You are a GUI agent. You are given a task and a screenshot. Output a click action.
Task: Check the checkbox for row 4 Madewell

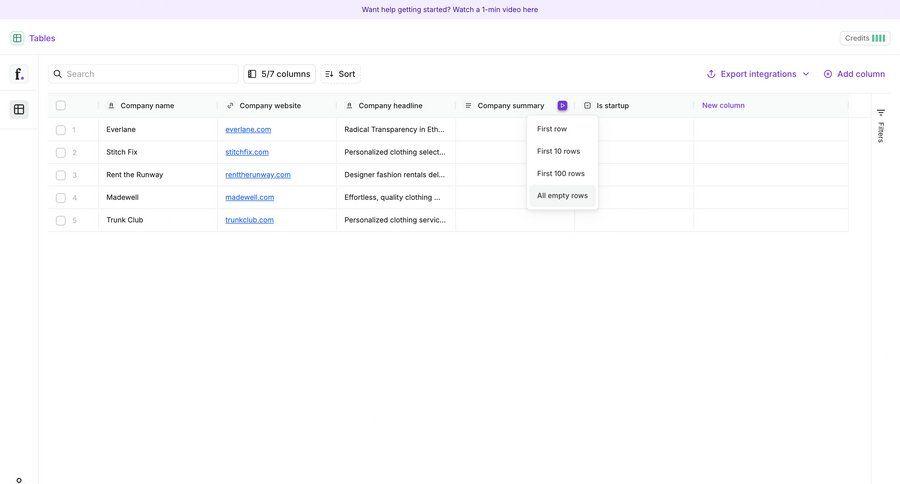point(61,198)
